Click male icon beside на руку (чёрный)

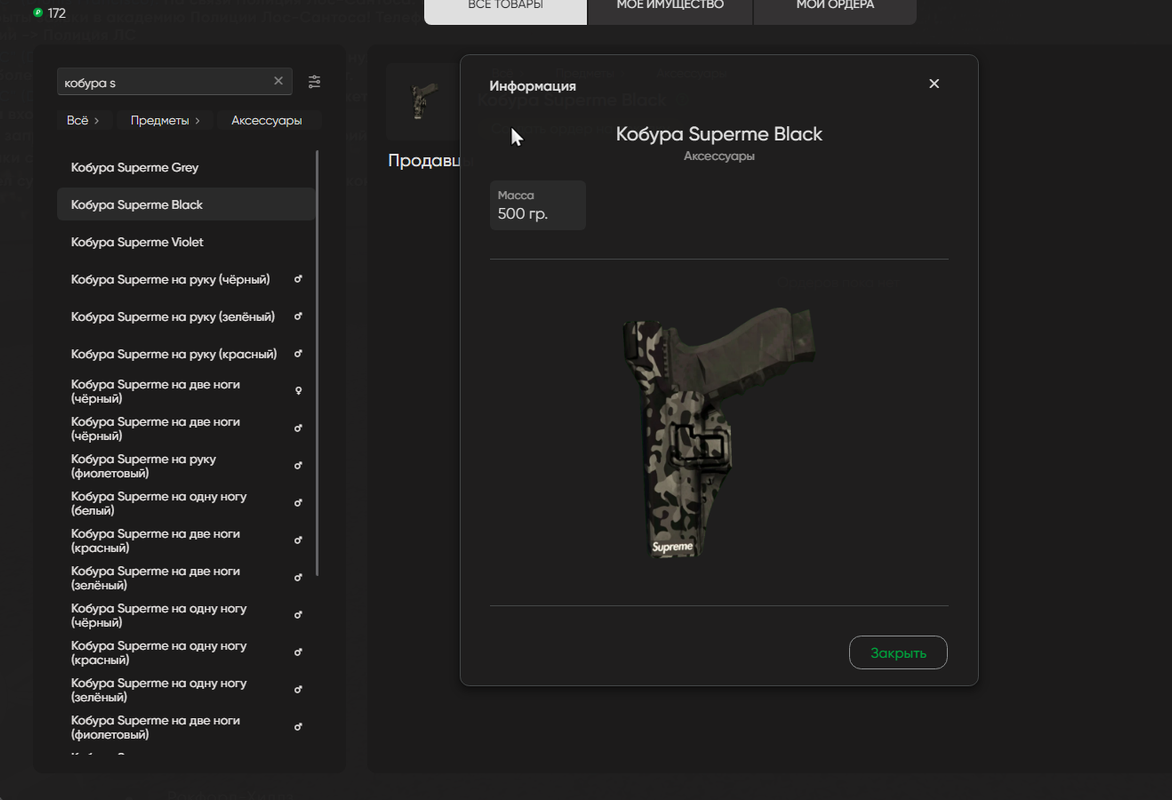pyautogui.click(x=297, y=279)
